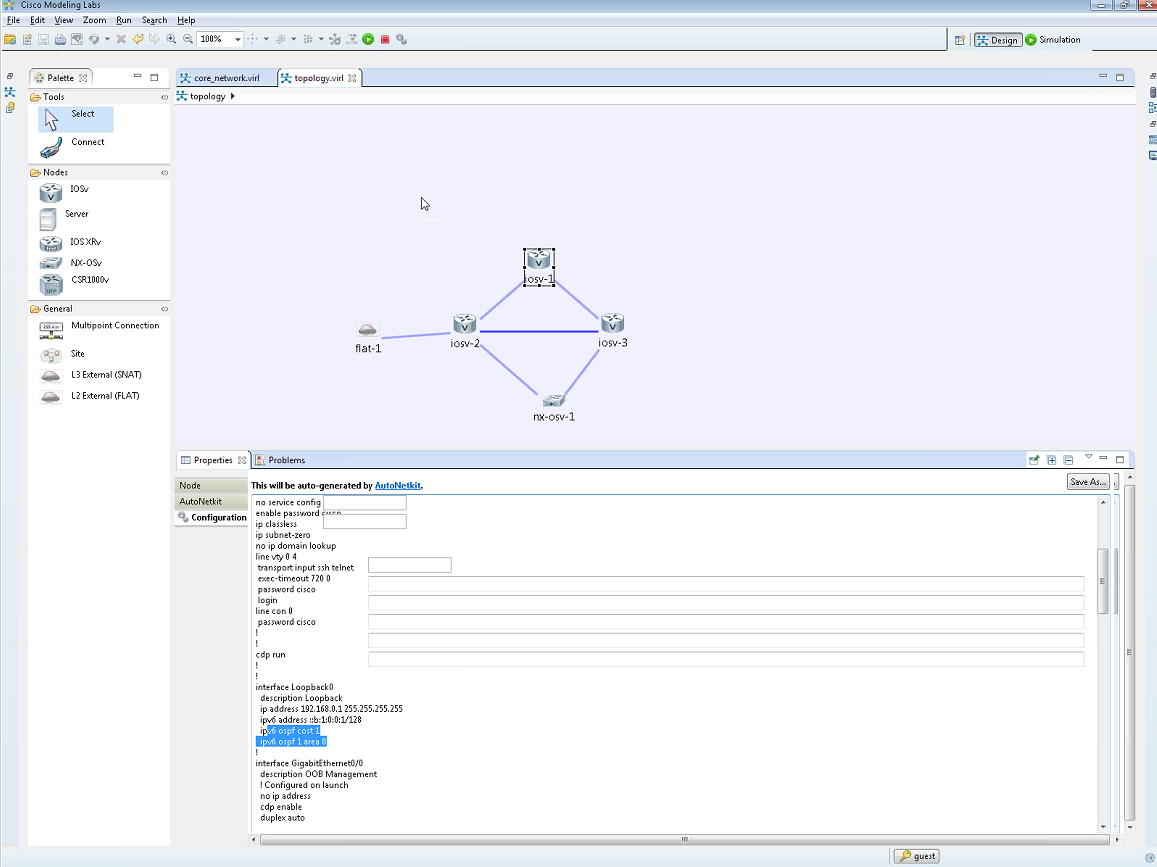
Task: Select the IOS XRv node in palette
Action: [x=70, y=242]
